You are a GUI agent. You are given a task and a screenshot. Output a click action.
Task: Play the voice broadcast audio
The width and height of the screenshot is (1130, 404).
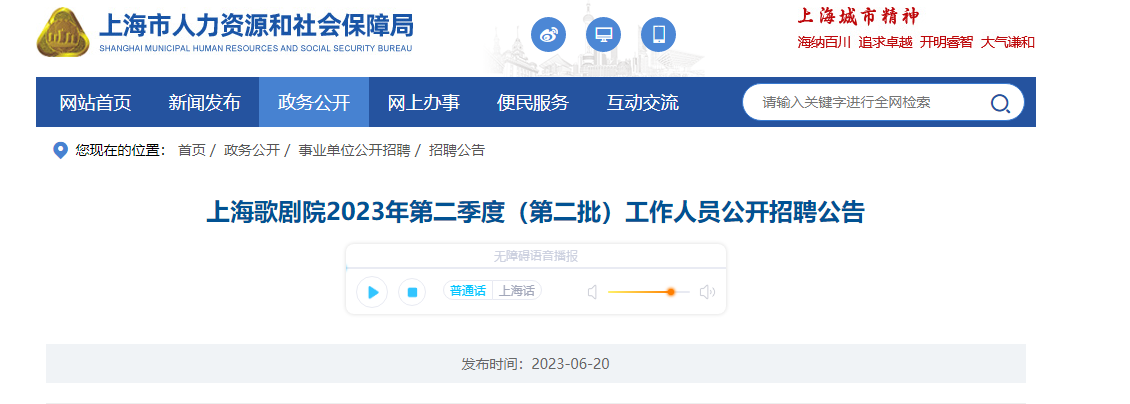[373, 292]
